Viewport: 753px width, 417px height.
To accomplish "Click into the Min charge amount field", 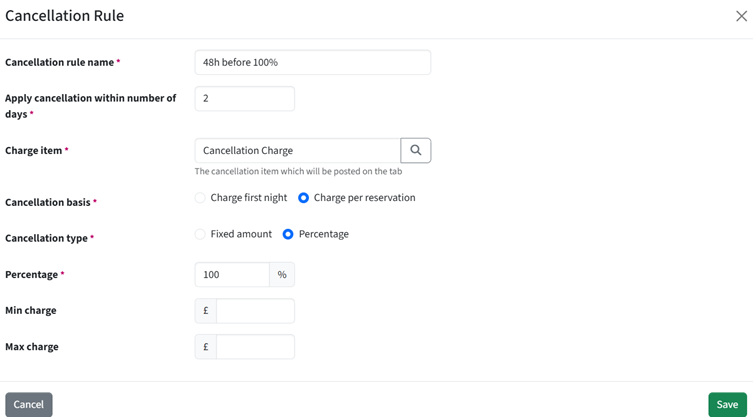I will click(x=255, y=311).
